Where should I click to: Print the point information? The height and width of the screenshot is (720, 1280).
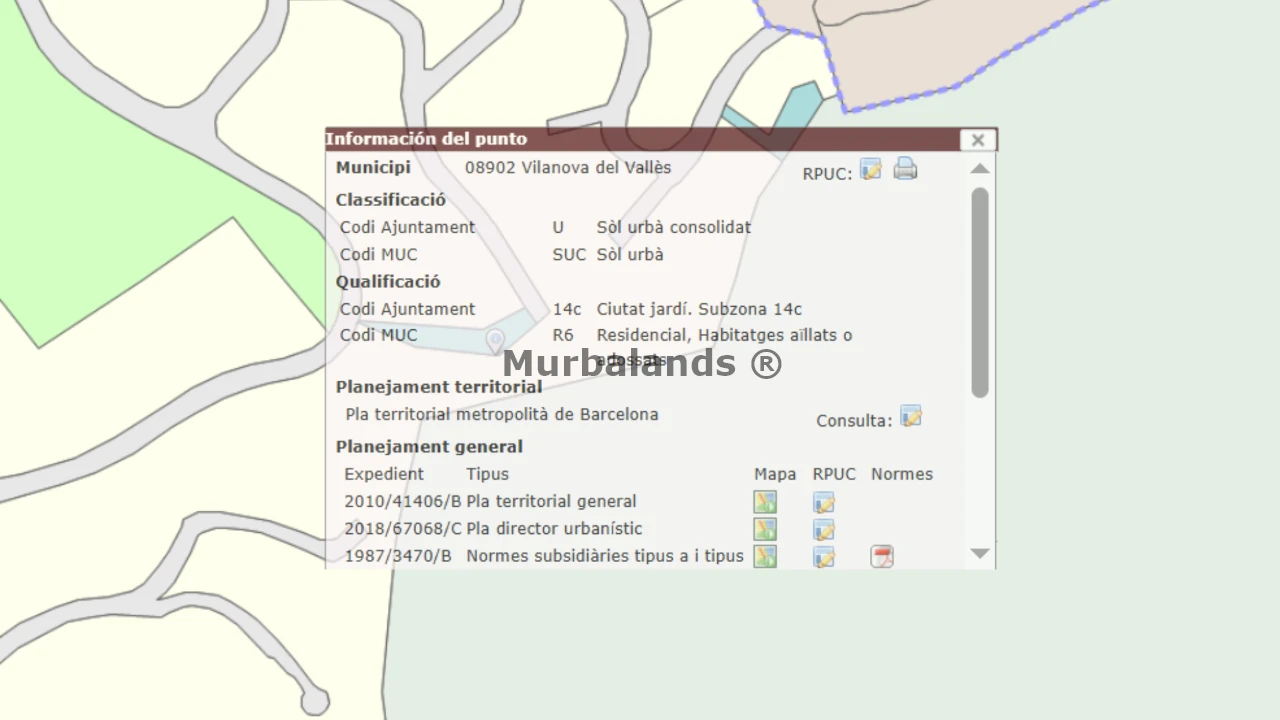(x=905, y=169)
